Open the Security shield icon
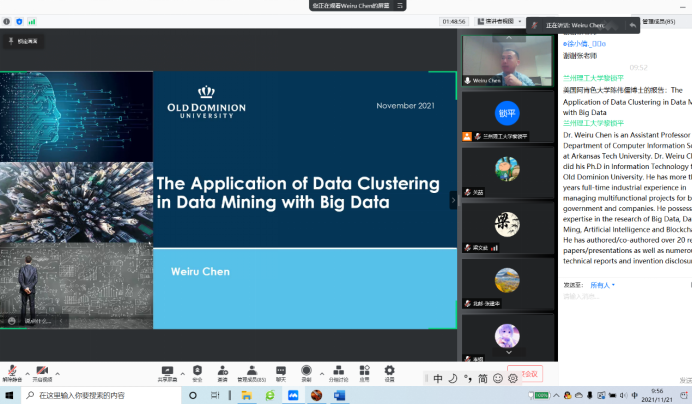 click(197, 371)
